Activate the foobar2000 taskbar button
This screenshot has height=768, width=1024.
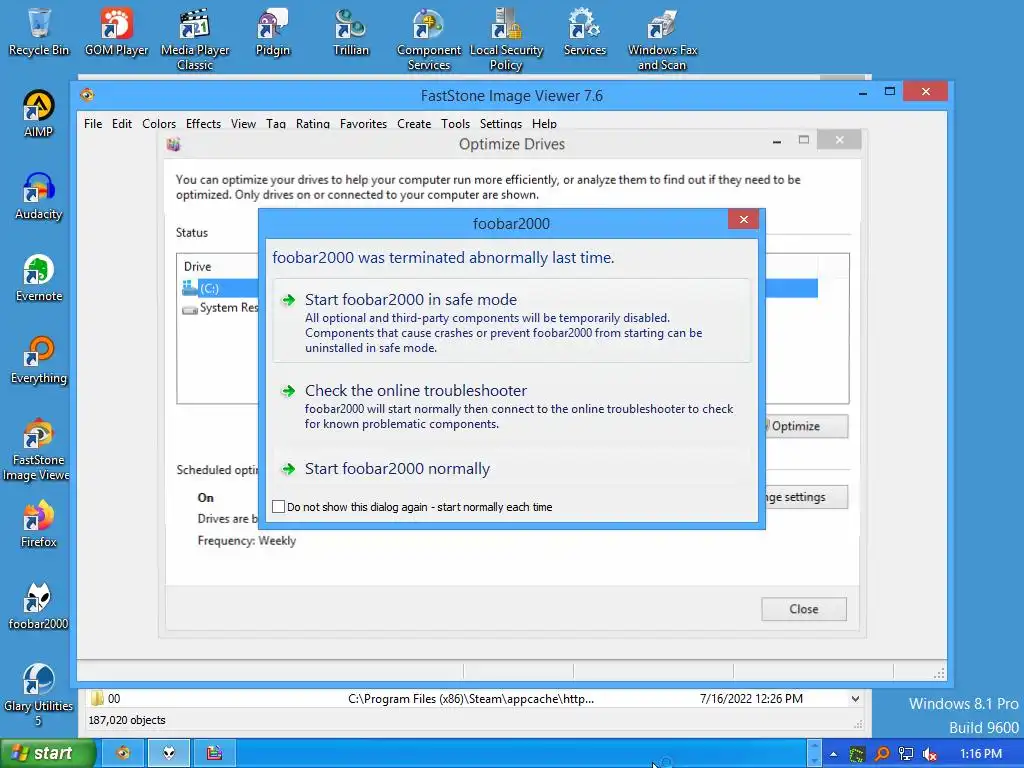pyautogui.click(x=169, y=753)
